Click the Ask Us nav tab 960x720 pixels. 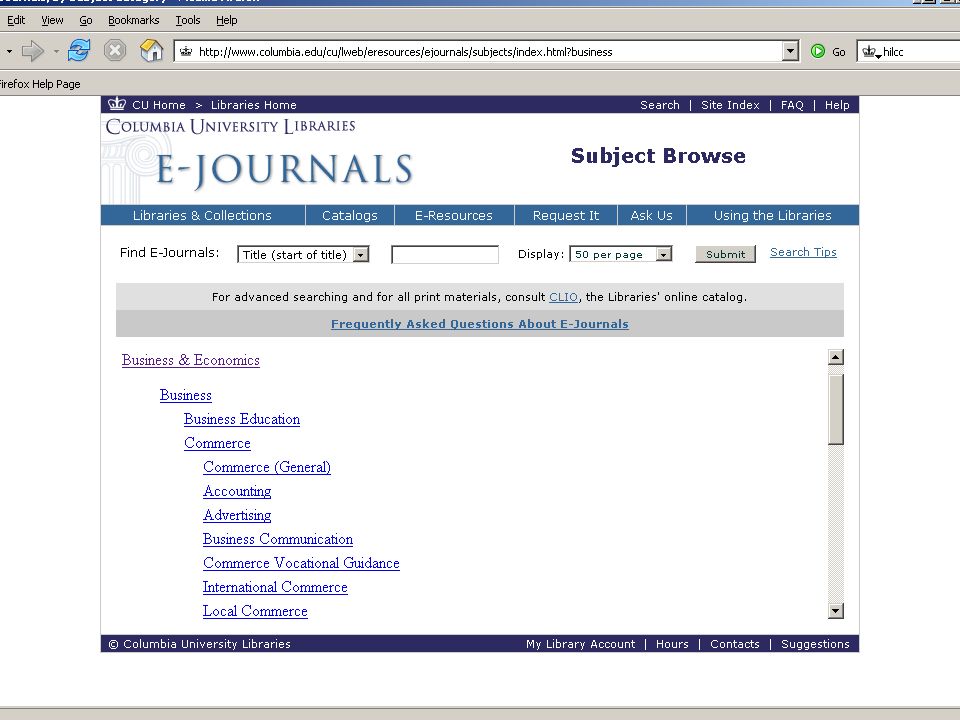tap(651, 216)
